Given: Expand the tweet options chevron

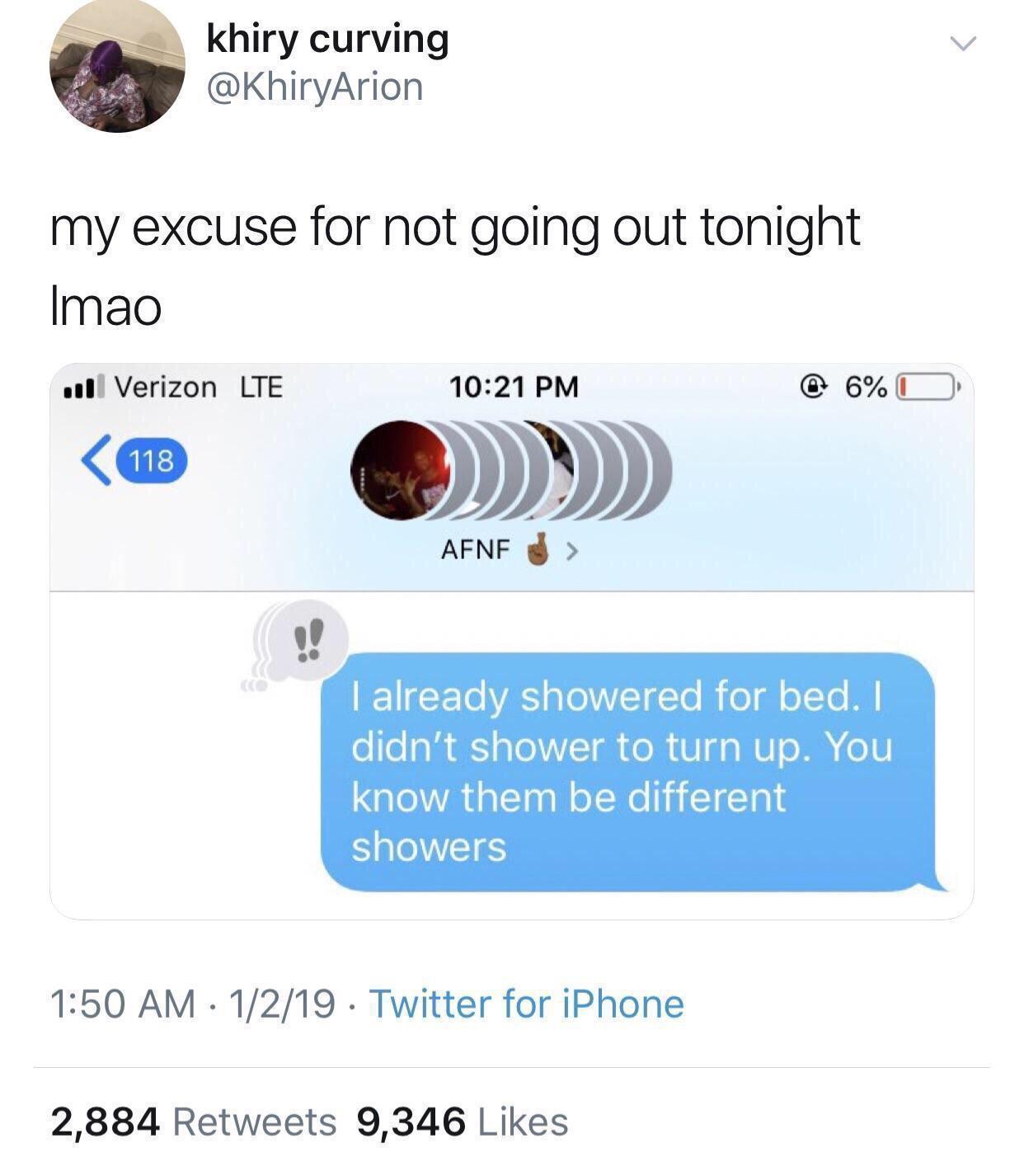Looking at the screenshot, I should point(961,44).
